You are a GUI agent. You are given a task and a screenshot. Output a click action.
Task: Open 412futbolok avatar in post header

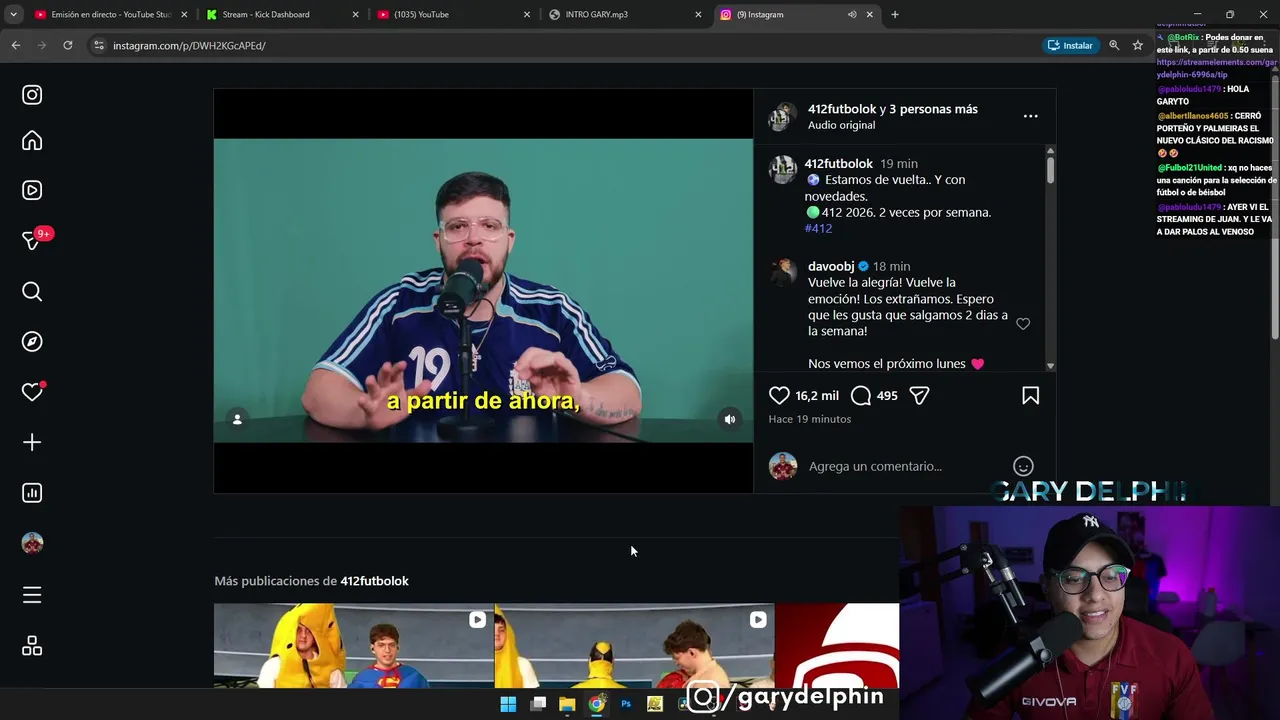(x=782, y=117)
